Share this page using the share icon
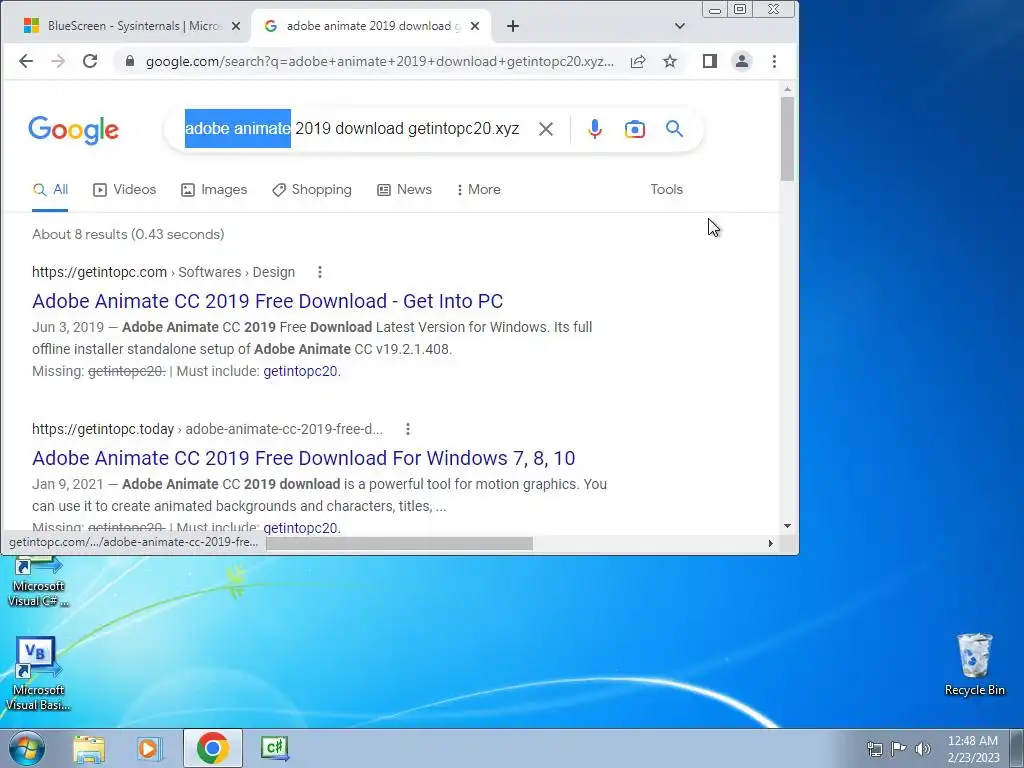Viewport: 1024px width, 768px height. pos(638,61)
